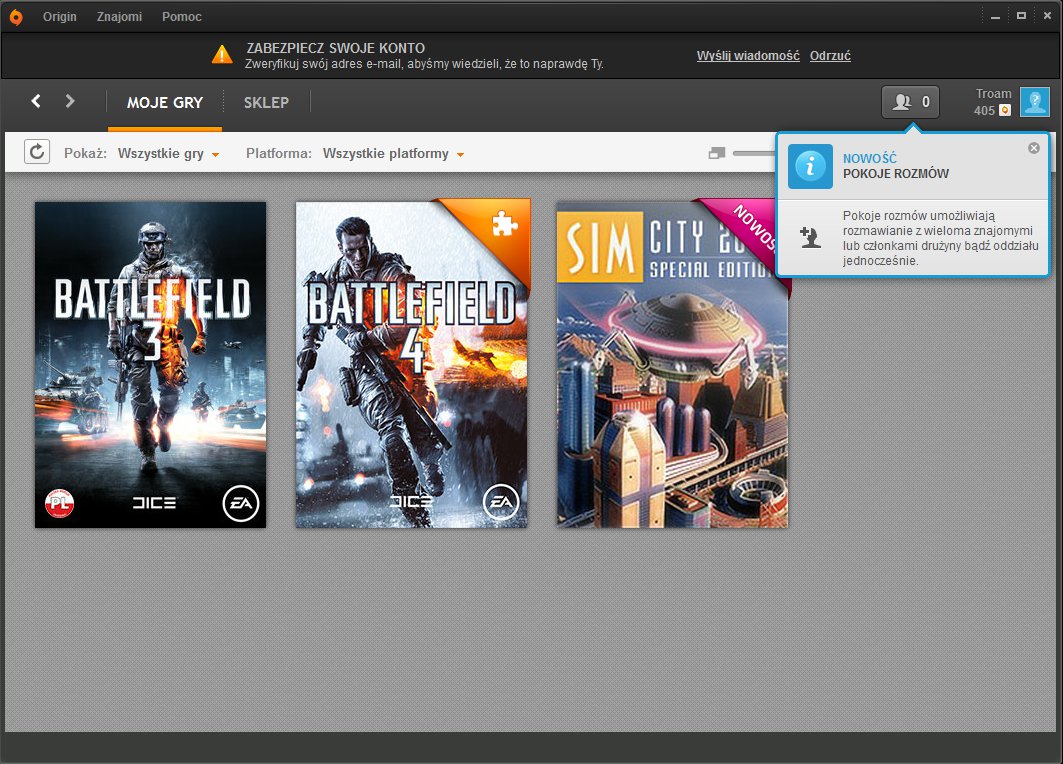The image size is (1063, 764).
Task: Click the orange warning triangle icon
Action: click(222, 54)
